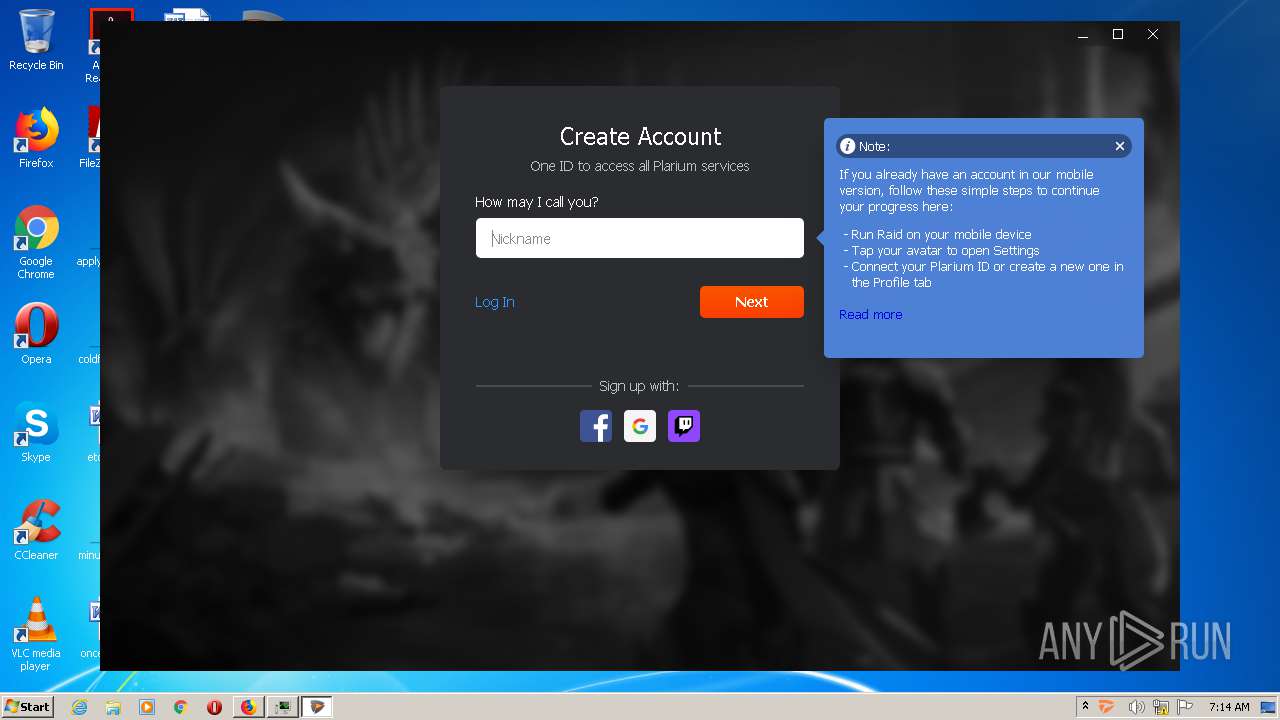Select the Skype desktop shortcut
Viewport: 1280px width, 720px height.
36,432
